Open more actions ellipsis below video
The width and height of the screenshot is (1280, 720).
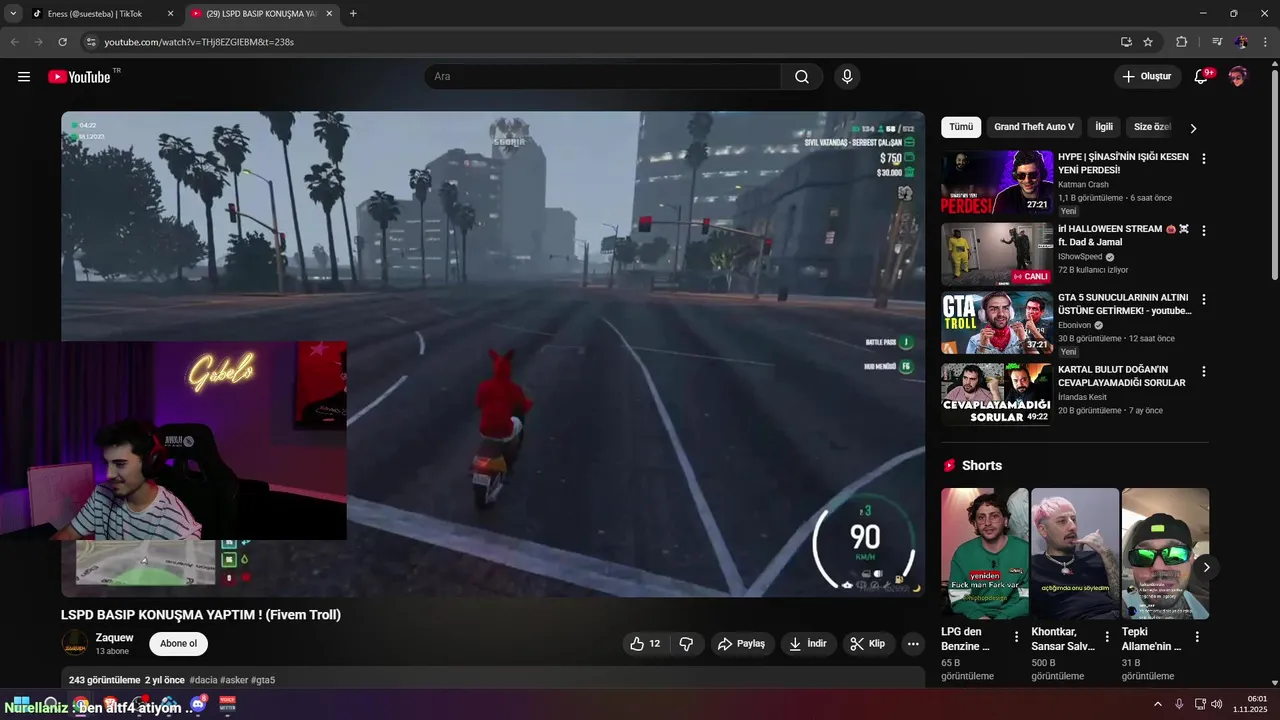(x=913, y=644)
